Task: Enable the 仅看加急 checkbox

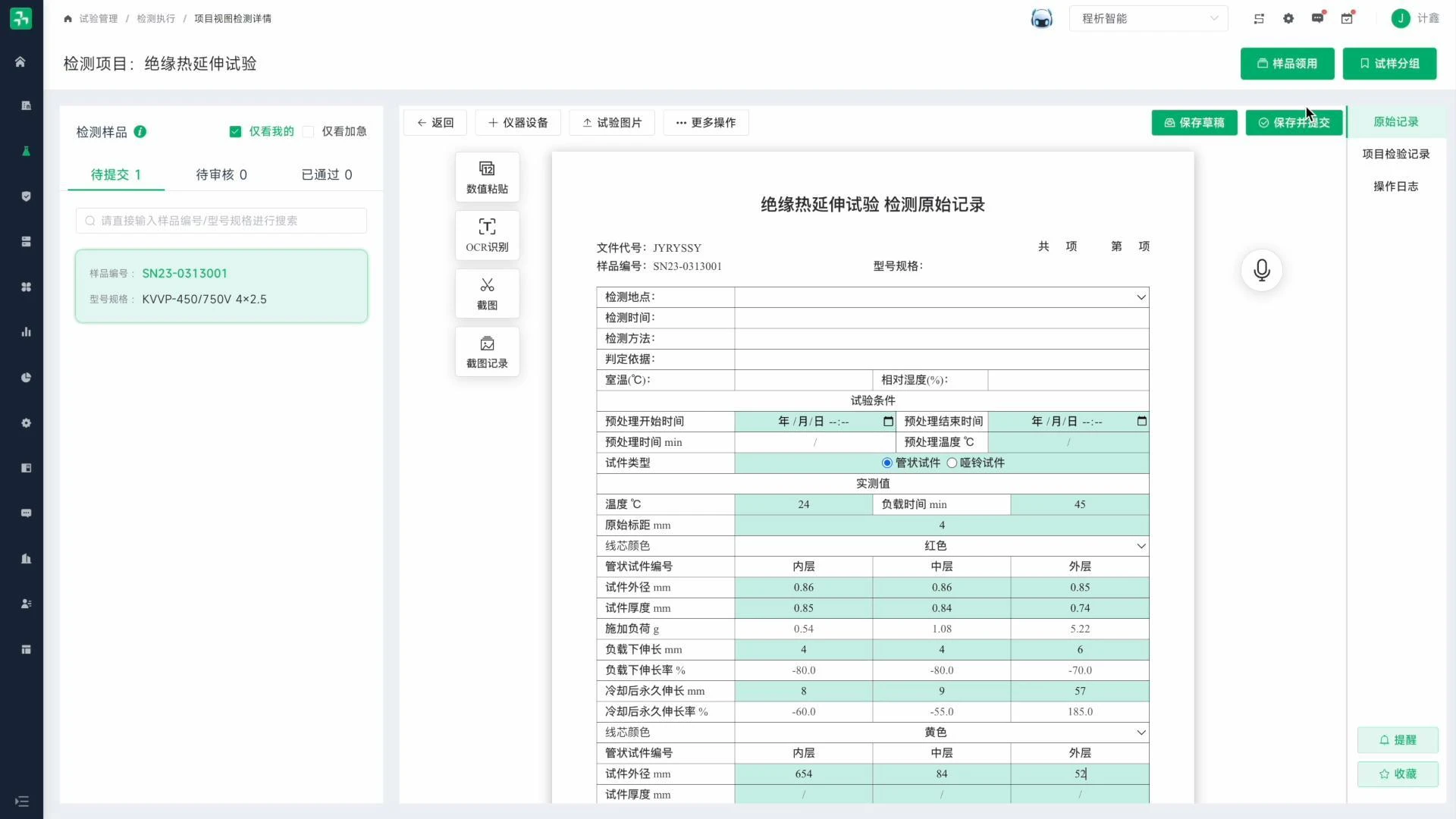Action: click(308, 131)
